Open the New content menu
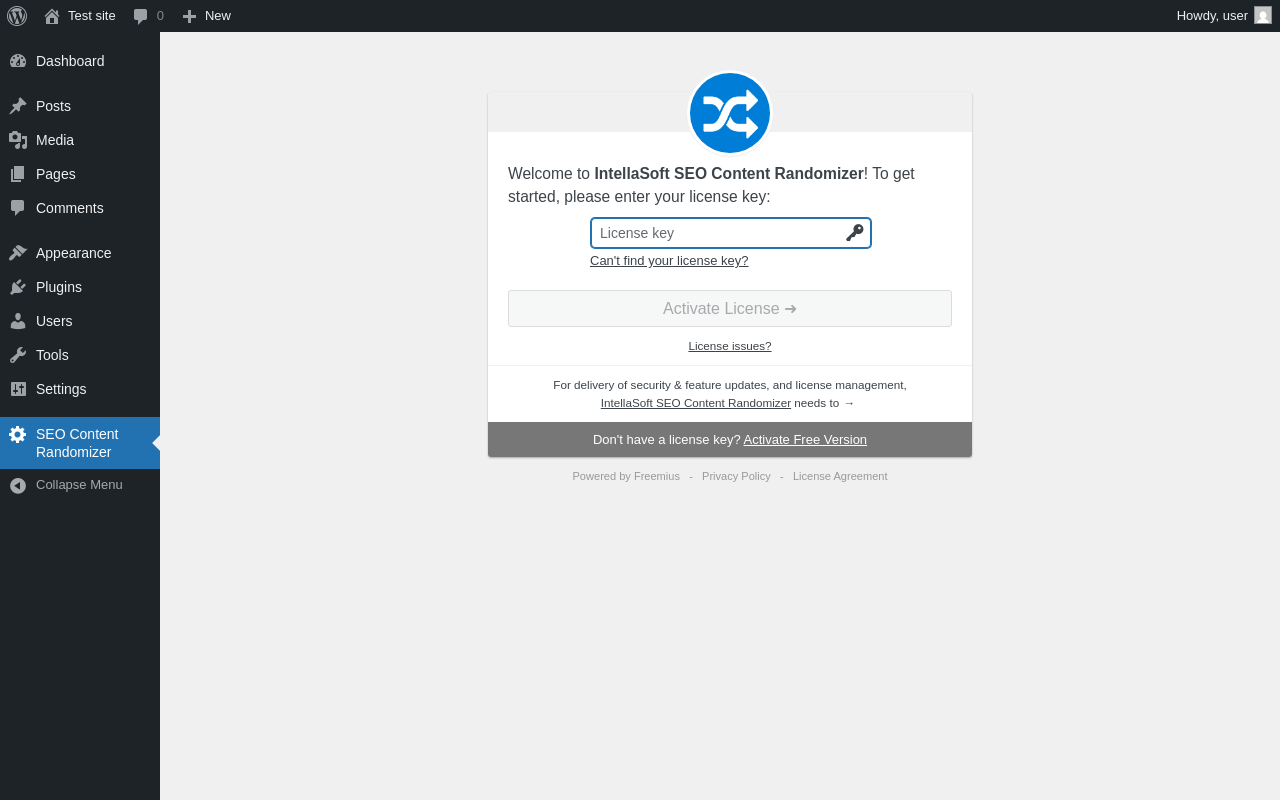This screenshot has width=1280, height=800. [207, 16]
